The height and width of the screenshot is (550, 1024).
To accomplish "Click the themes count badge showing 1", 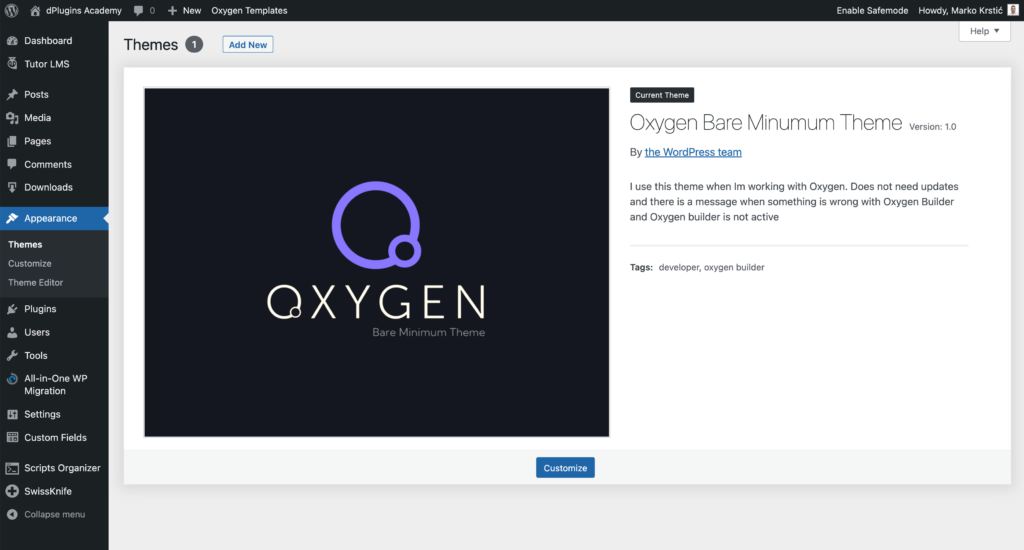I will 194,44.
